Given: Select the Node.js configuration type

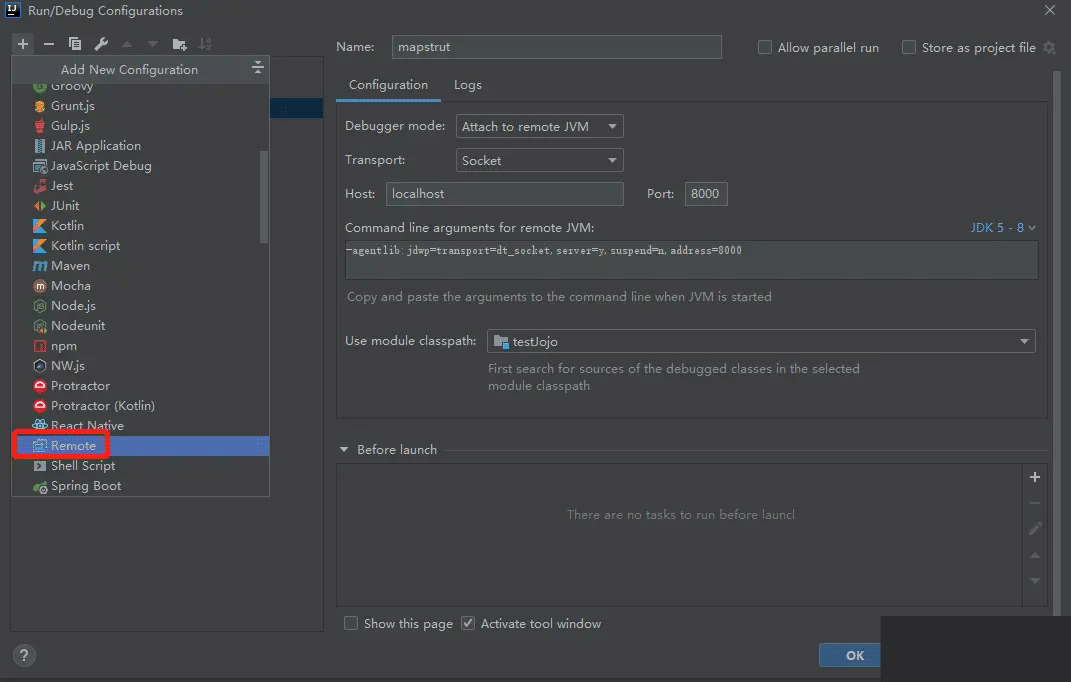Looking at the screenshot, I should (140, 305).
